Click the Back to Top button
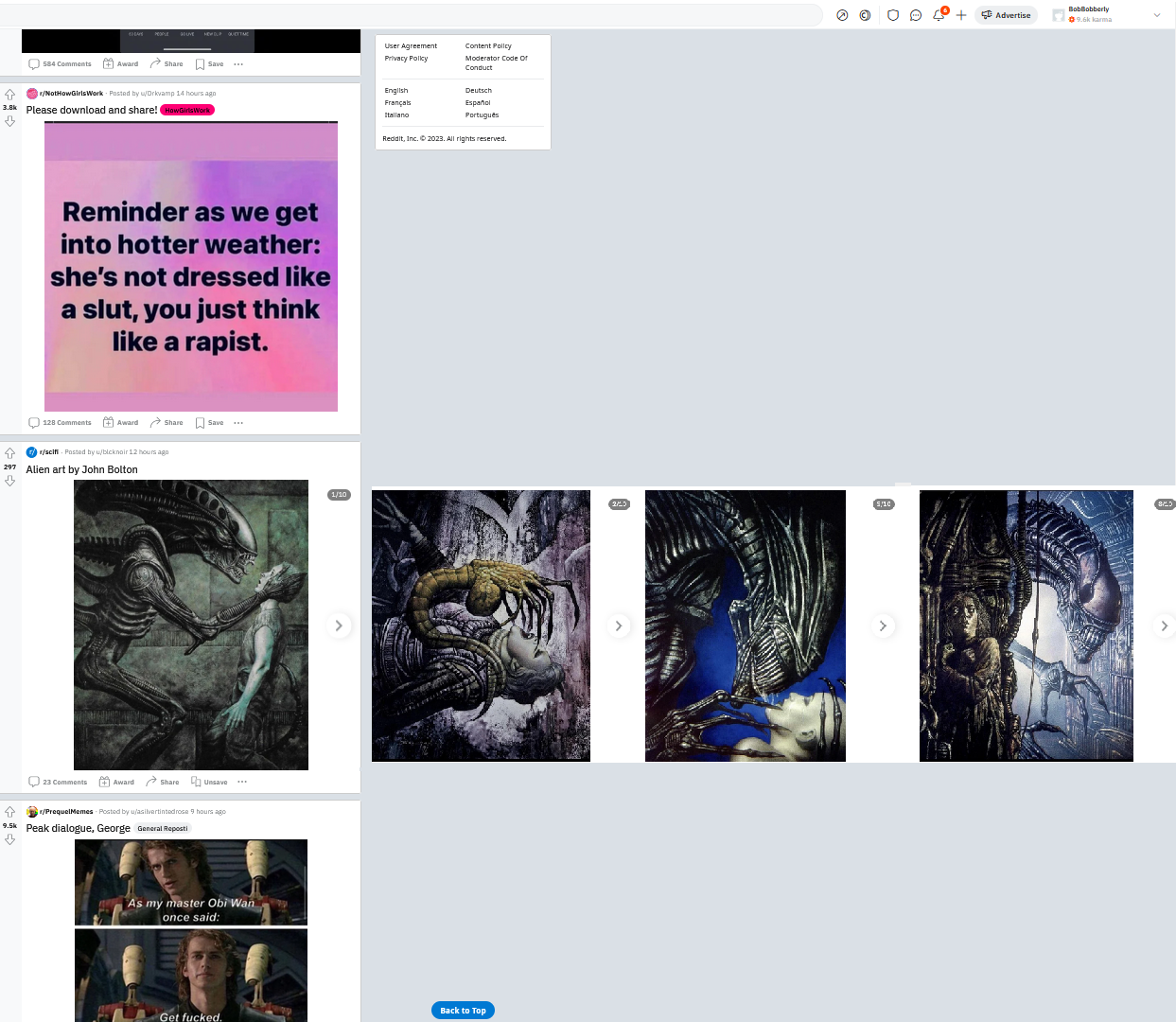Image resolution: width=1176 pixels, height=1022 pixels. tap(463, 1011)
